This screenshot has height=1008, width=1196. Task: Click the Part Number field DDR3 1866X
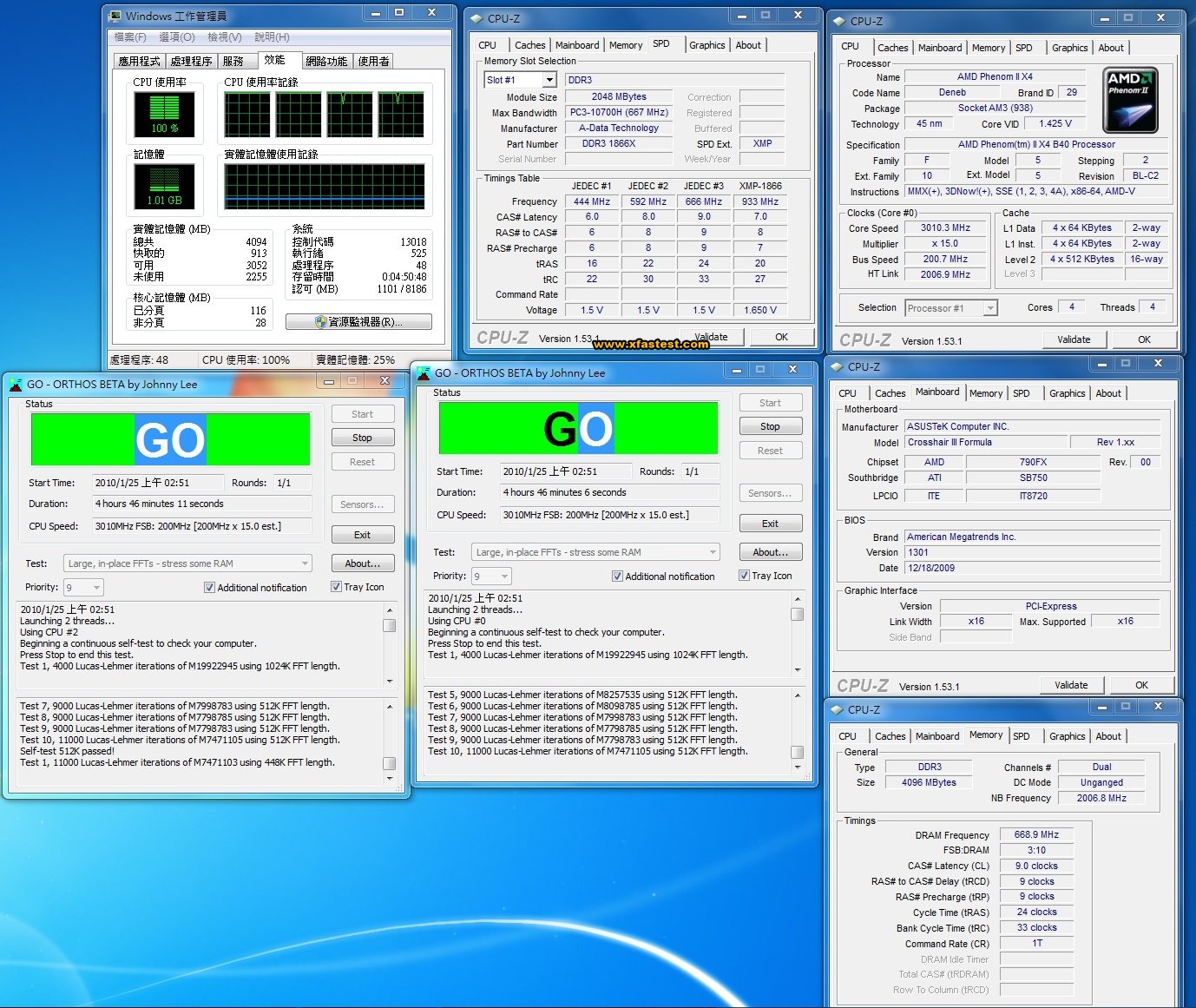(x=619, y=144)
